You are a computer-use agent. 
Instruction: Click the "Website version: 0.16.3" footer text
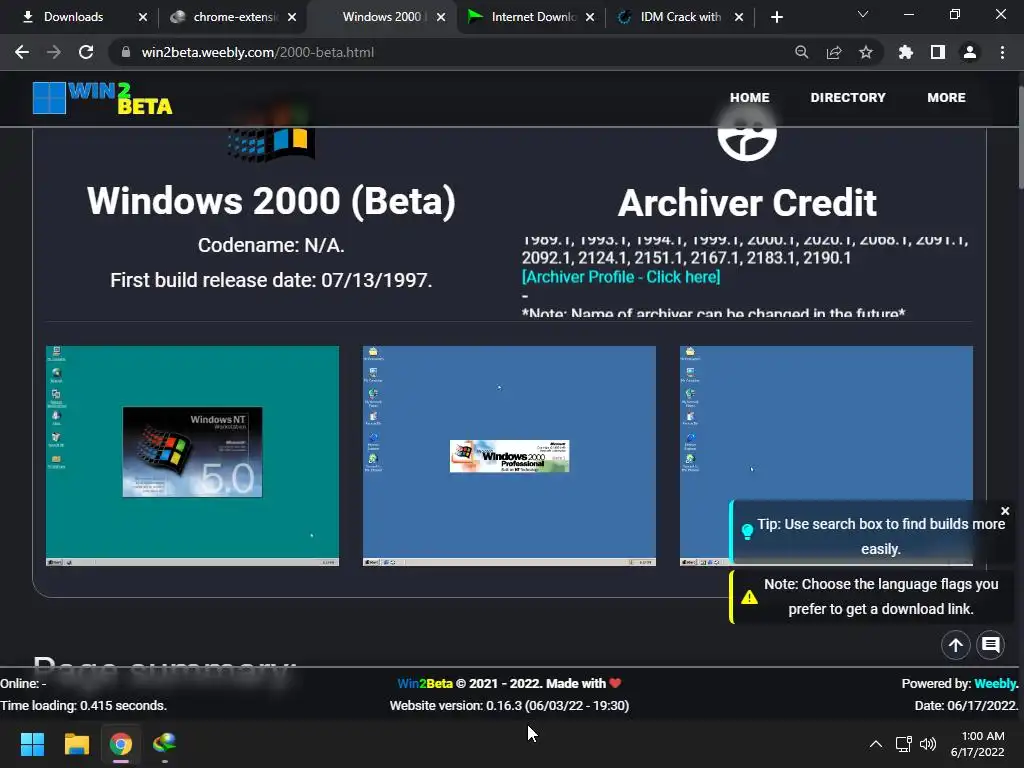click(509, 705)
